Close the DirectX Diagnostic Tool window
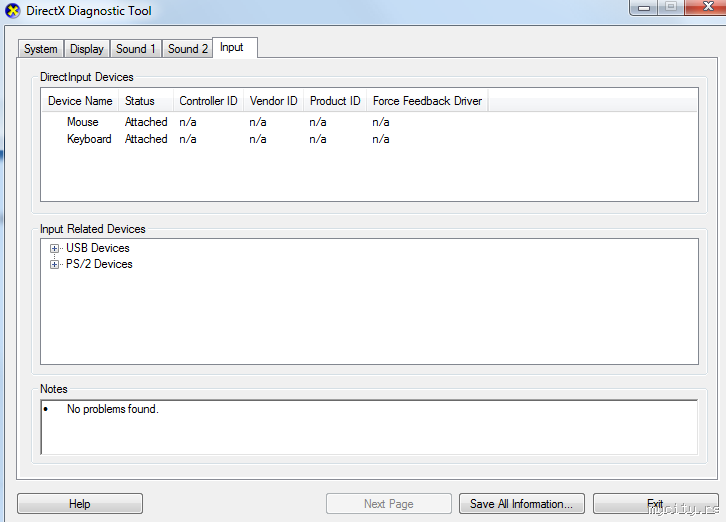This screenshot has width=726, height=522. (x=706, y=7)
